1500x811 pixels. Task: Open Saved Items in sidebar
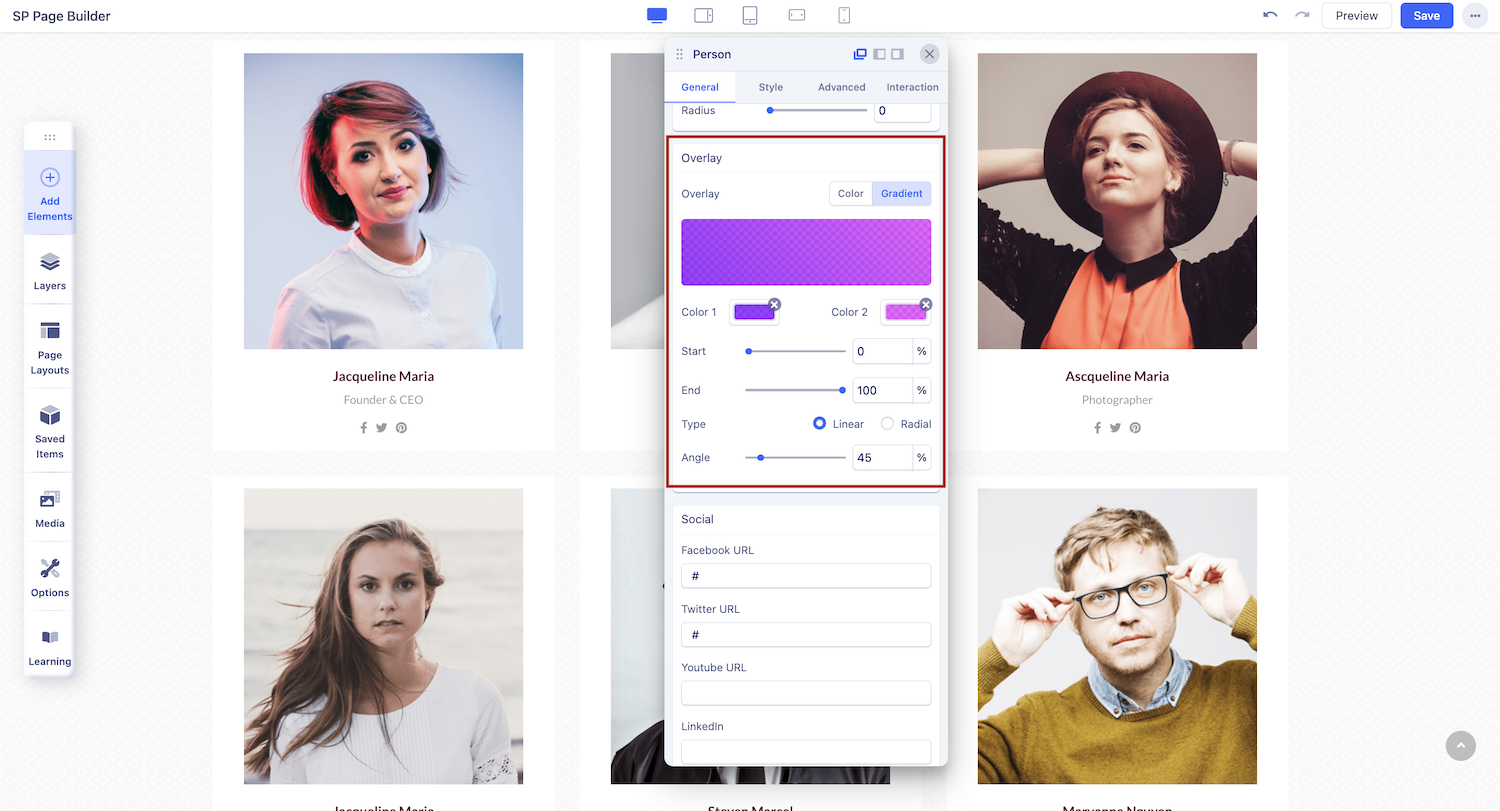[50, 431]
